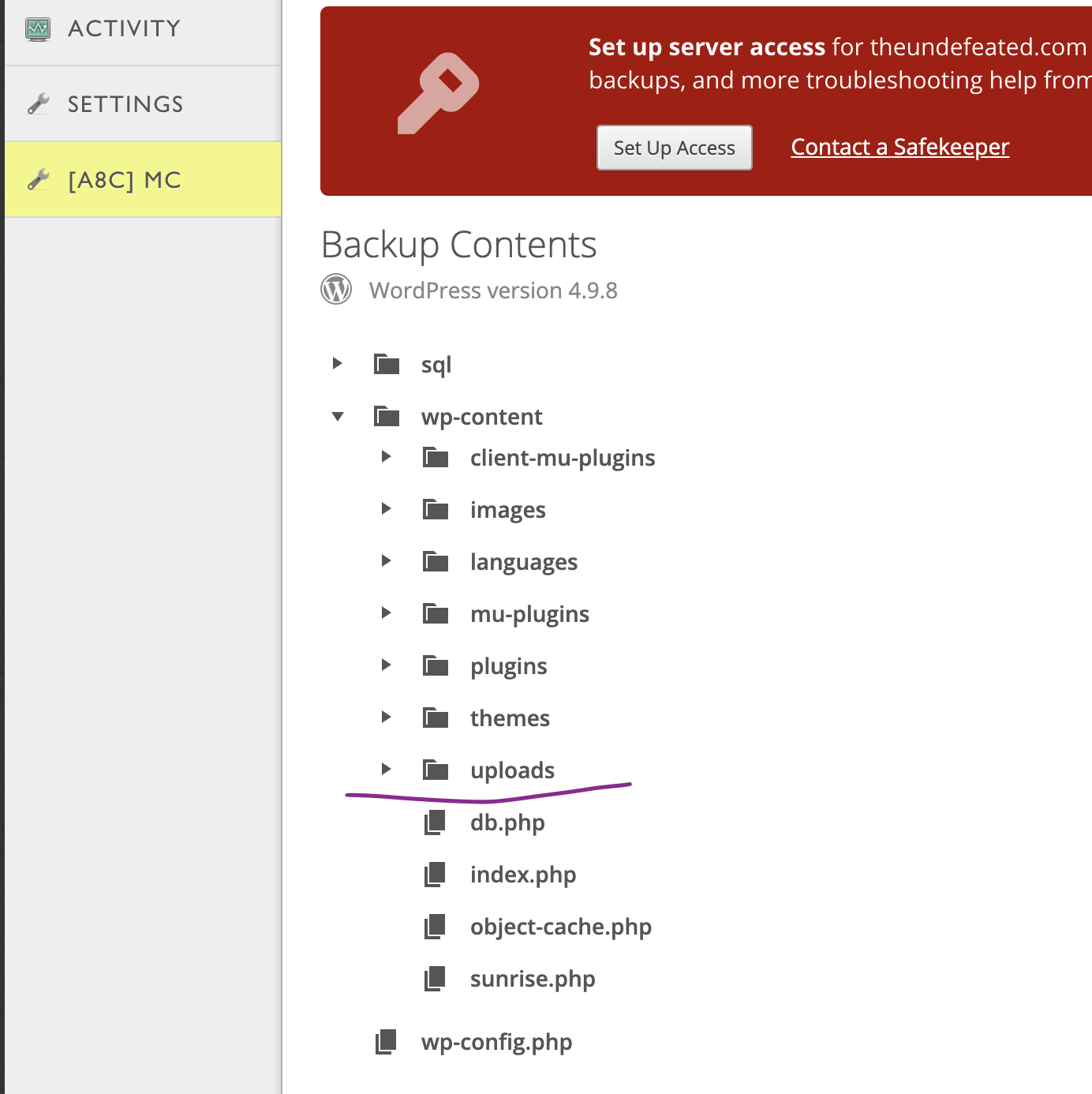Select the images folder name

(x=508, y=510)
